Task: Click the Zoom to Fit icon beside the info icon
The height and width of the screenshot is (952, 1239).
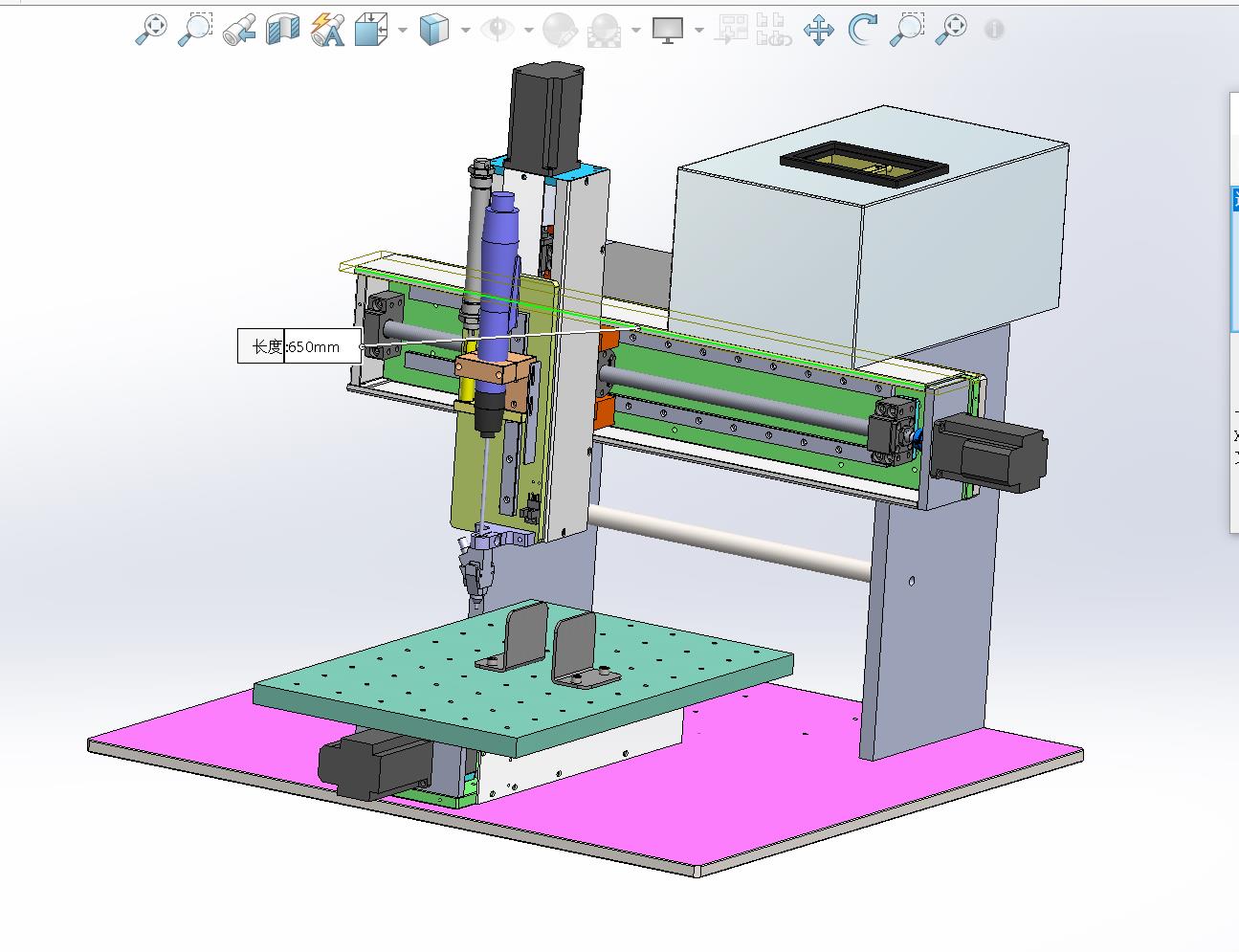Action: pos(951,30)
